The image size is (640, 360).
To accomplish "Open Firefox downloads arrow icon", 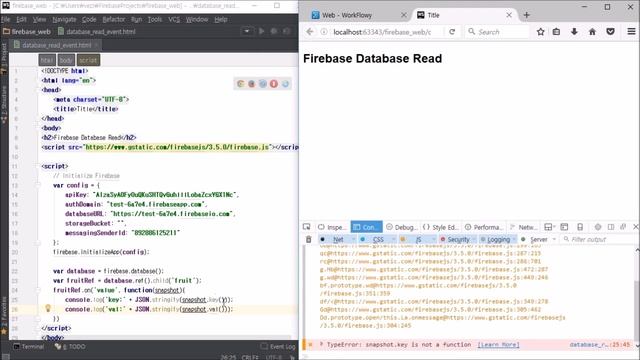I will (574, 31).
